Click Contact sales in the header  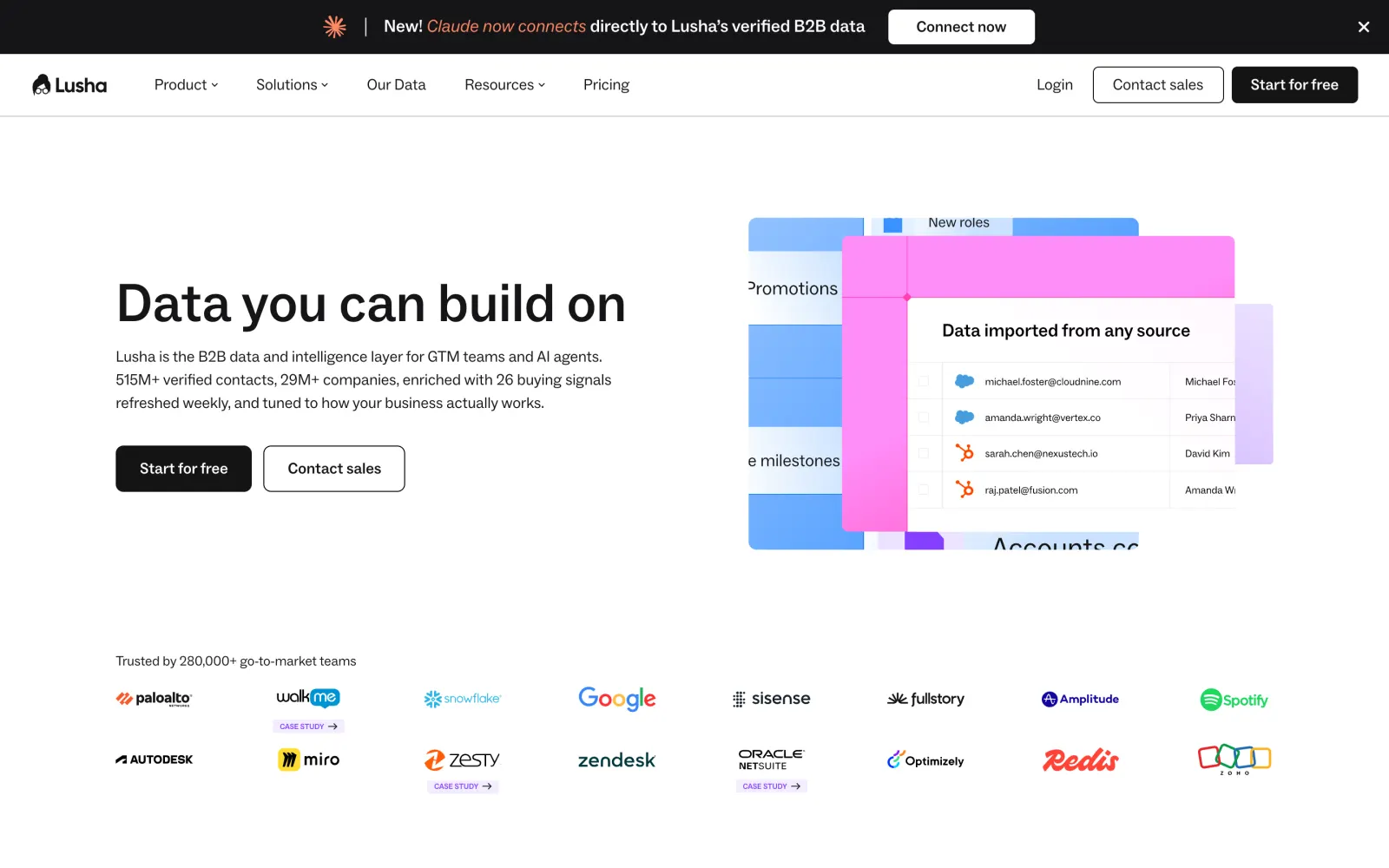1158,84
